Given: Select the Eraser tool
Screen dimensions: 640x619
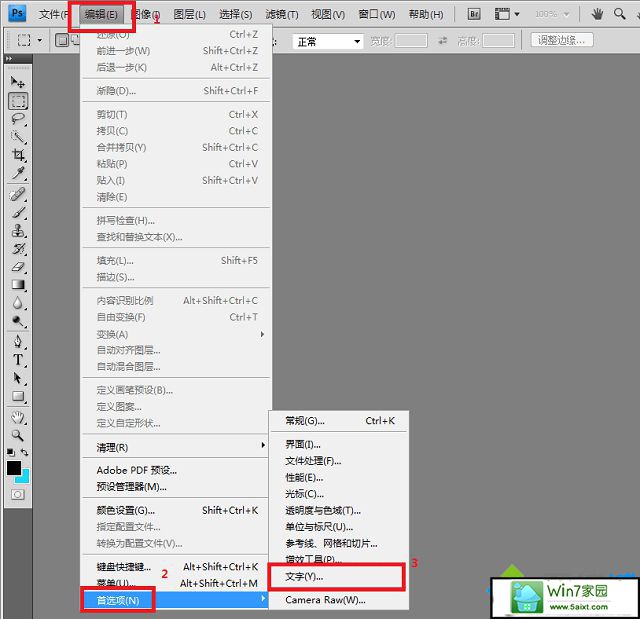Looking at the screenshot, I should [x=18, y=267].
